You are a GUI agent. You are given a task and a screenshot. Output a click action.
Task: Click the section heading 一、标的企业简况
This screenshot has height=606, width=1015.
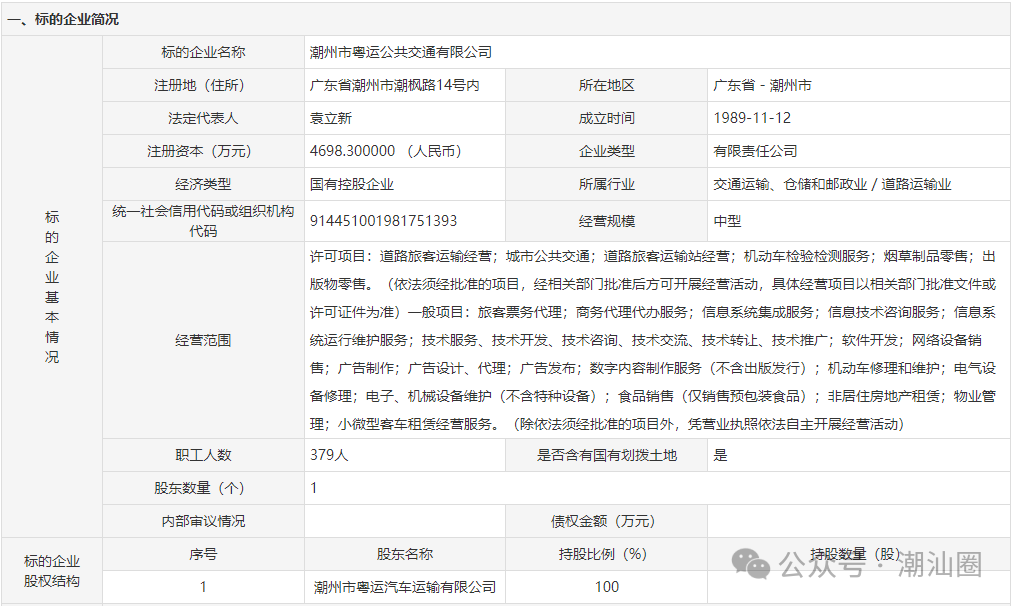coord(63,19)
